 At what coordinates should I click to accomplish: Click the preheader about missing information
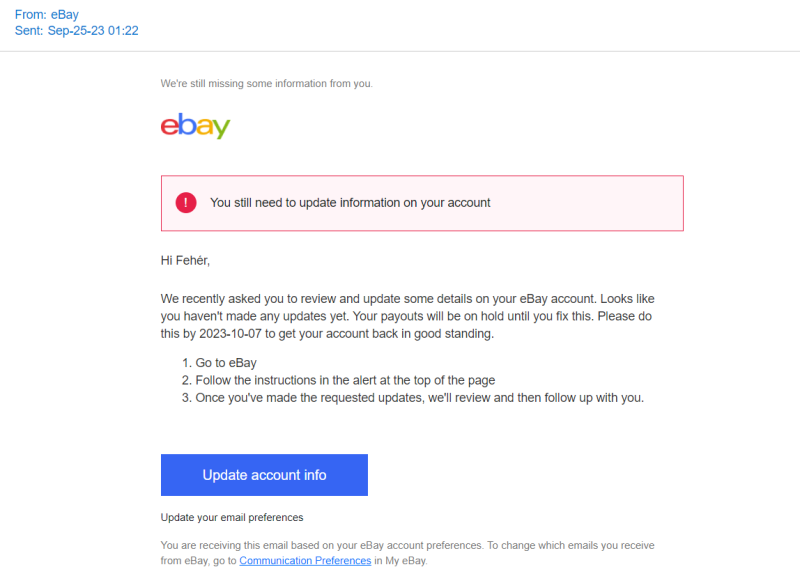(x=266, y=83)
